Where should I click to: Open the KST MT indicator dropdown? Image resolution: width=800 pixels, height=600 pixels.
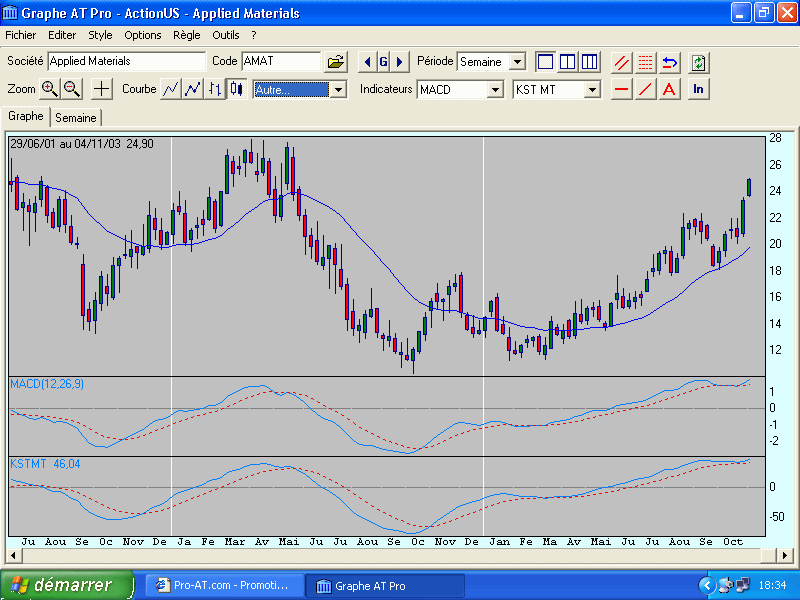click(592, 90)
